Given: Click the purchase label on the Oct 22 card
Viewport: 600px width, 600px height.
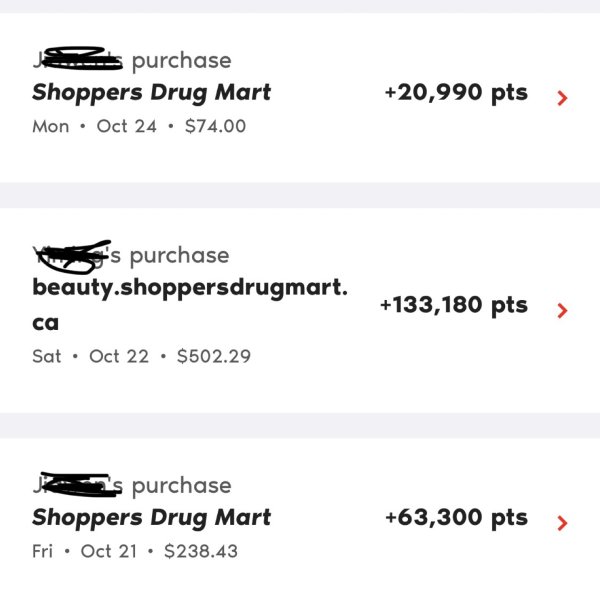Looking at the screenshot, I should pyautogui.click(x=179, y=256).
